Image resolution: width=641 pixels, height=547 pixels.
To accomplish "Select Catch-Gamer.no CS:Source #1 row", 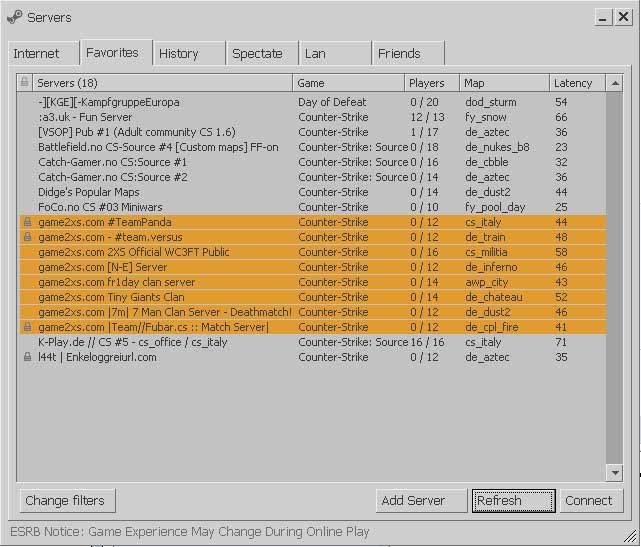I will [x=313, y=162].
